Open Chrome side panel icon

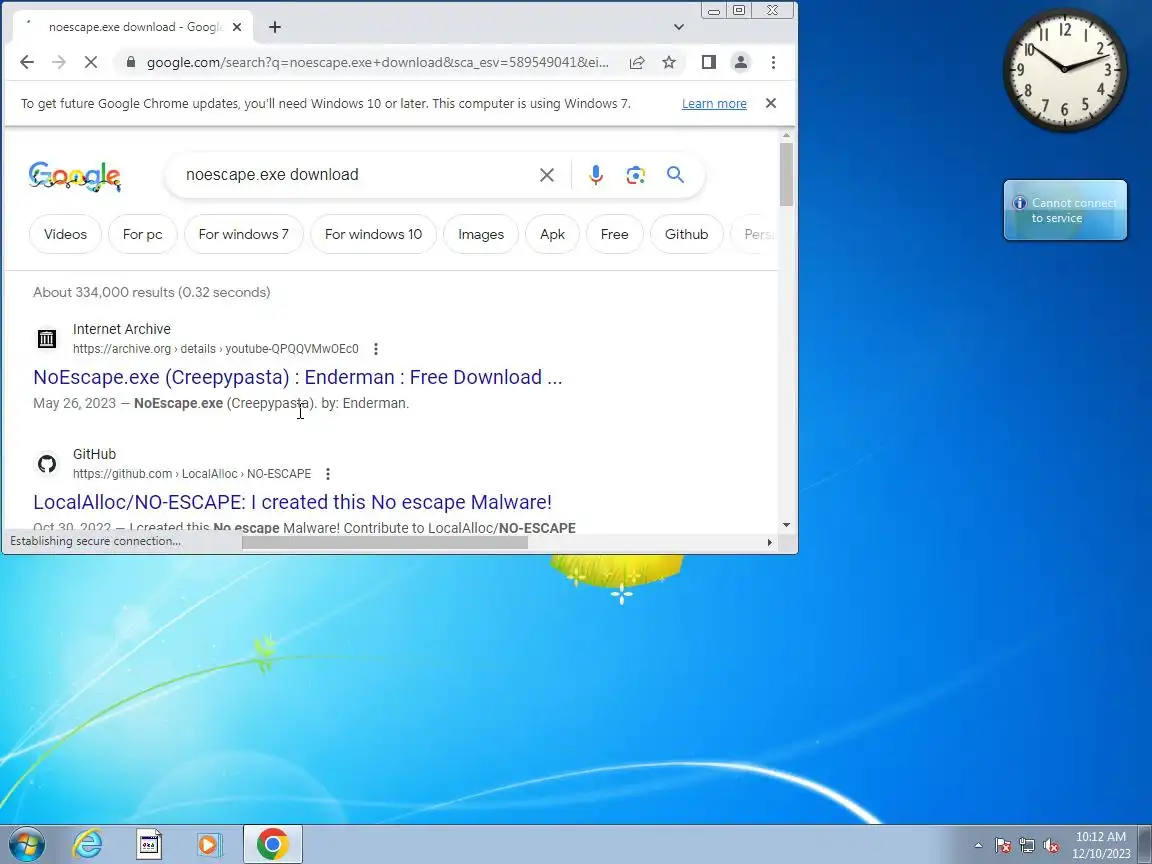(708, 62)
